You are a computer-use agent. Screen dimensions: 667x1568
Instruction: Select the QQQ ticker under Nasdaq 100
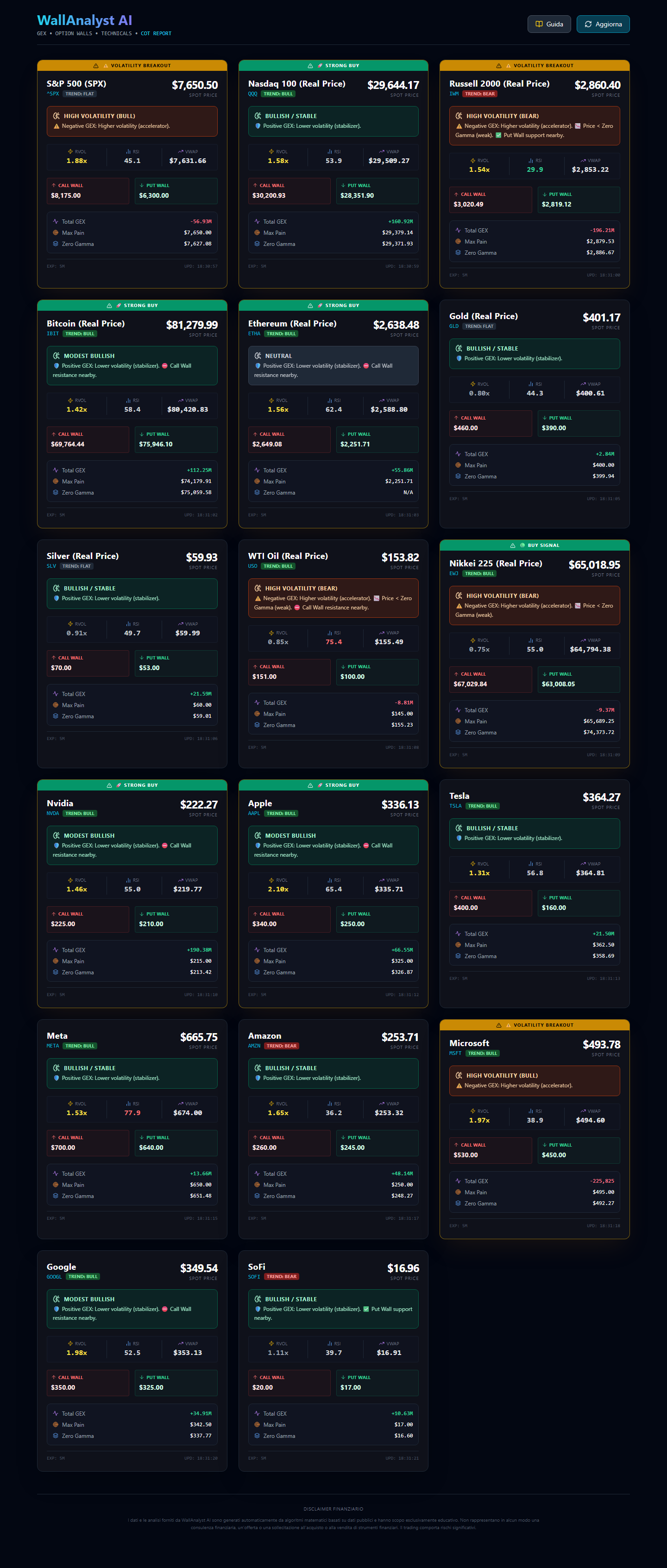pyautogui.click(x=252, y=94)
